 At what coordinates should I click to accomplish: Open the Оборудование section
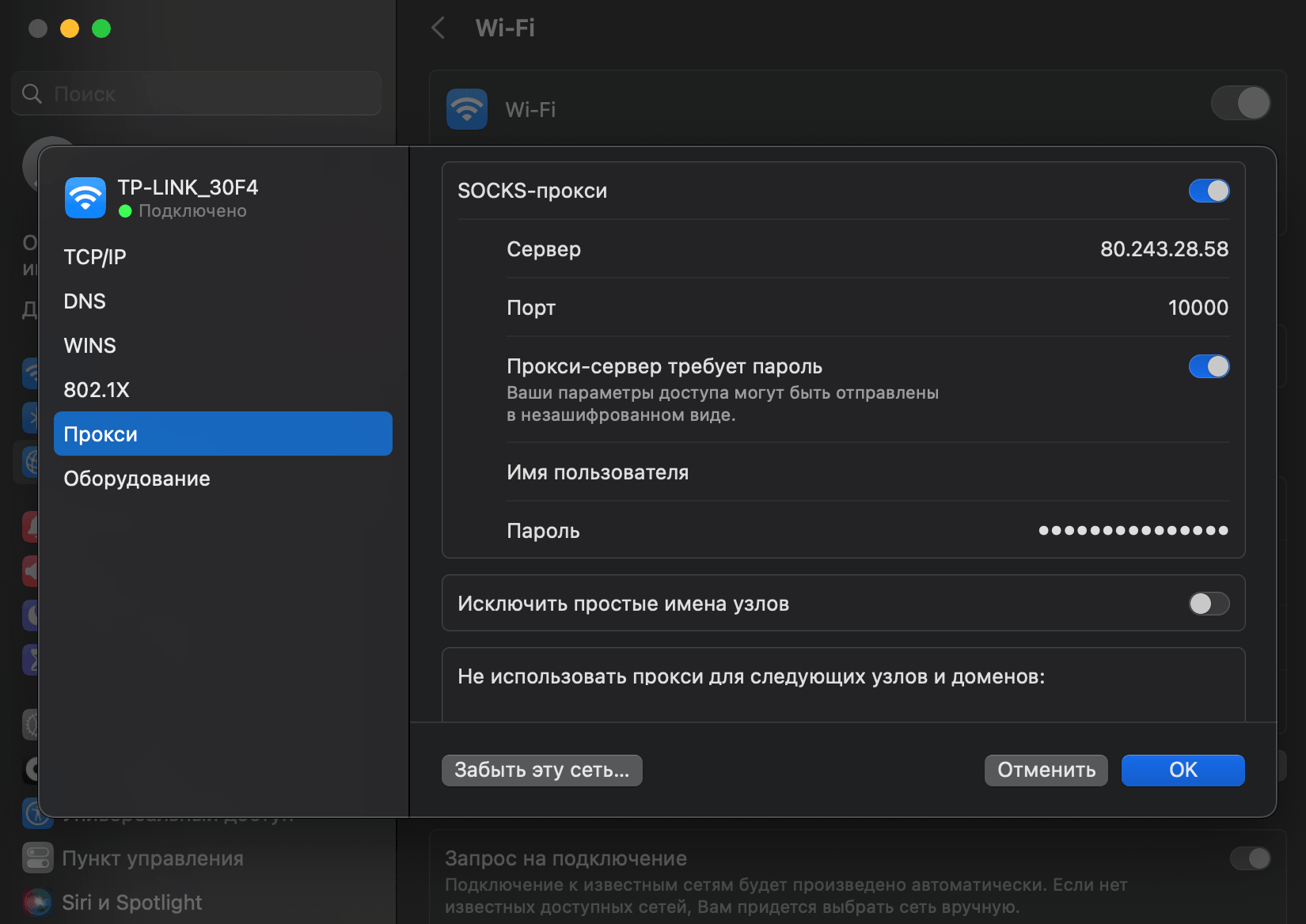point(223,479)
